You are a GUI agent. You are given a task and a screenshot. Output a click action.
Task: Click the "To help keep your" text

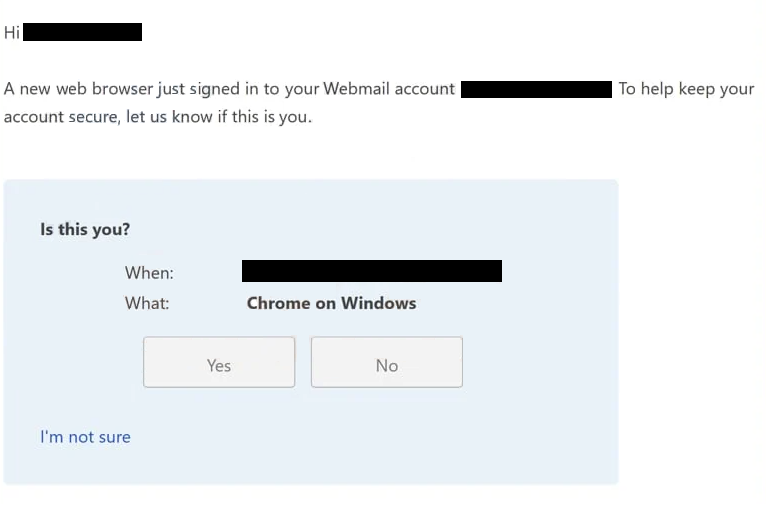[686, 89]
